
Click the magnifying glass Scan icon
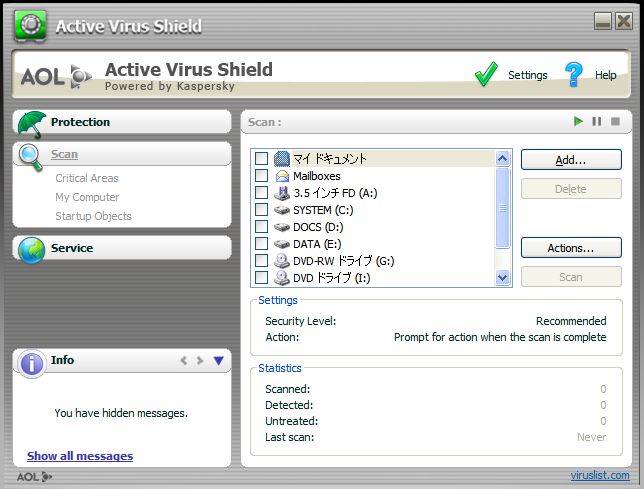click(x=30, y=157)
